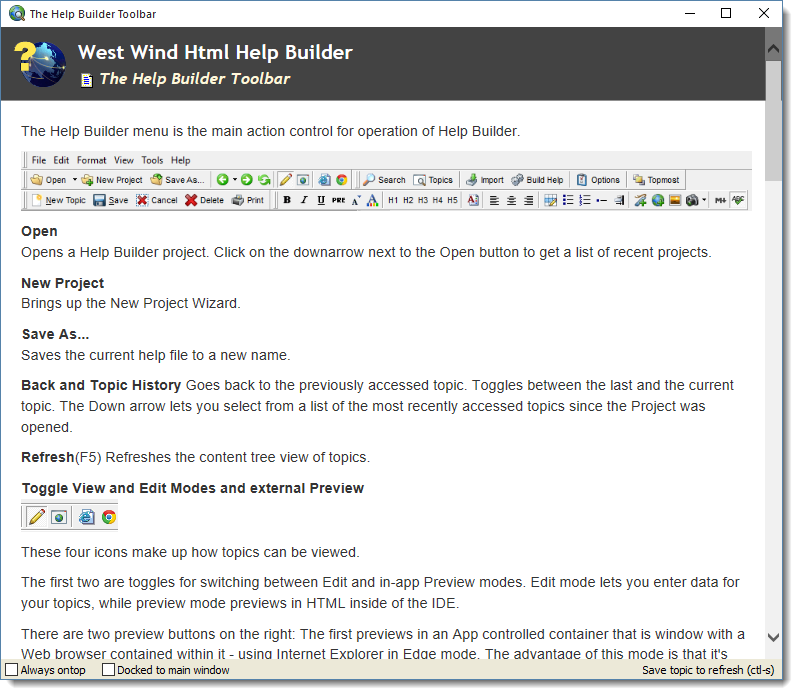Click the large Internet Explorer icon below heading
Screen dimensions: 798x695
coord(87,517)
